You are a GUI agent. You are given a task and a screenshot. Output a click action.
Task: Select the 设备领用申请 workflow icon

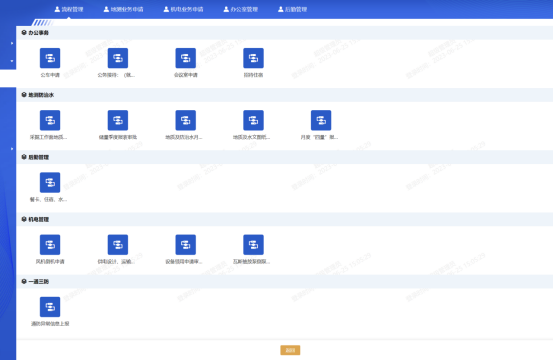click(x=186, y=245)
